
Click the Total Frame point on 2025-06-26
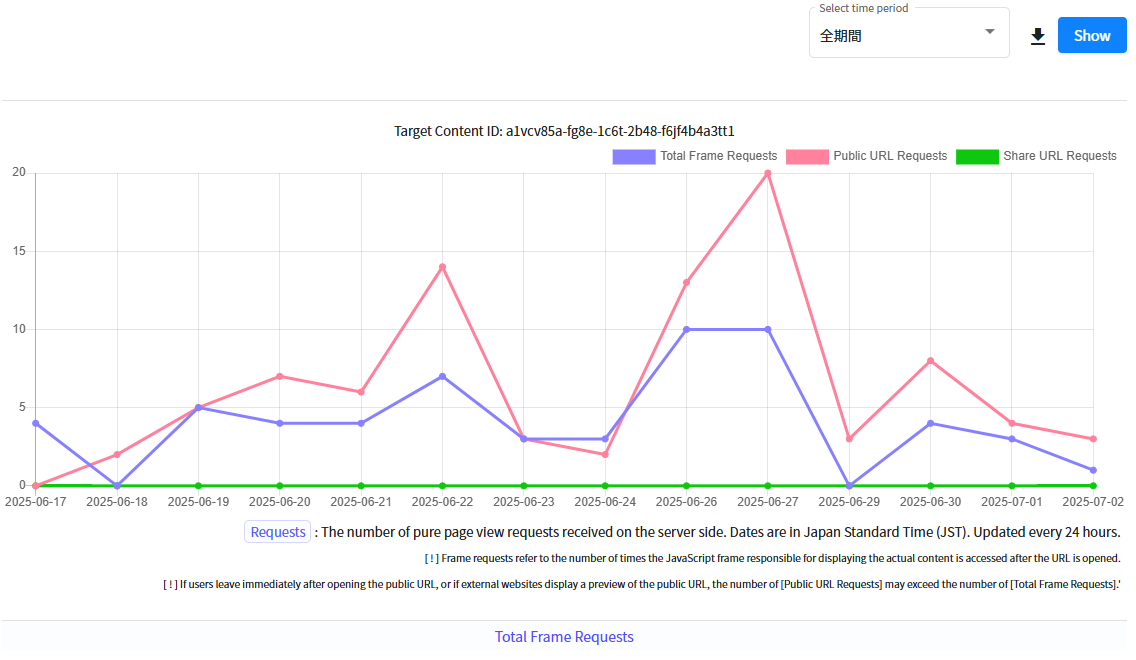687,330
